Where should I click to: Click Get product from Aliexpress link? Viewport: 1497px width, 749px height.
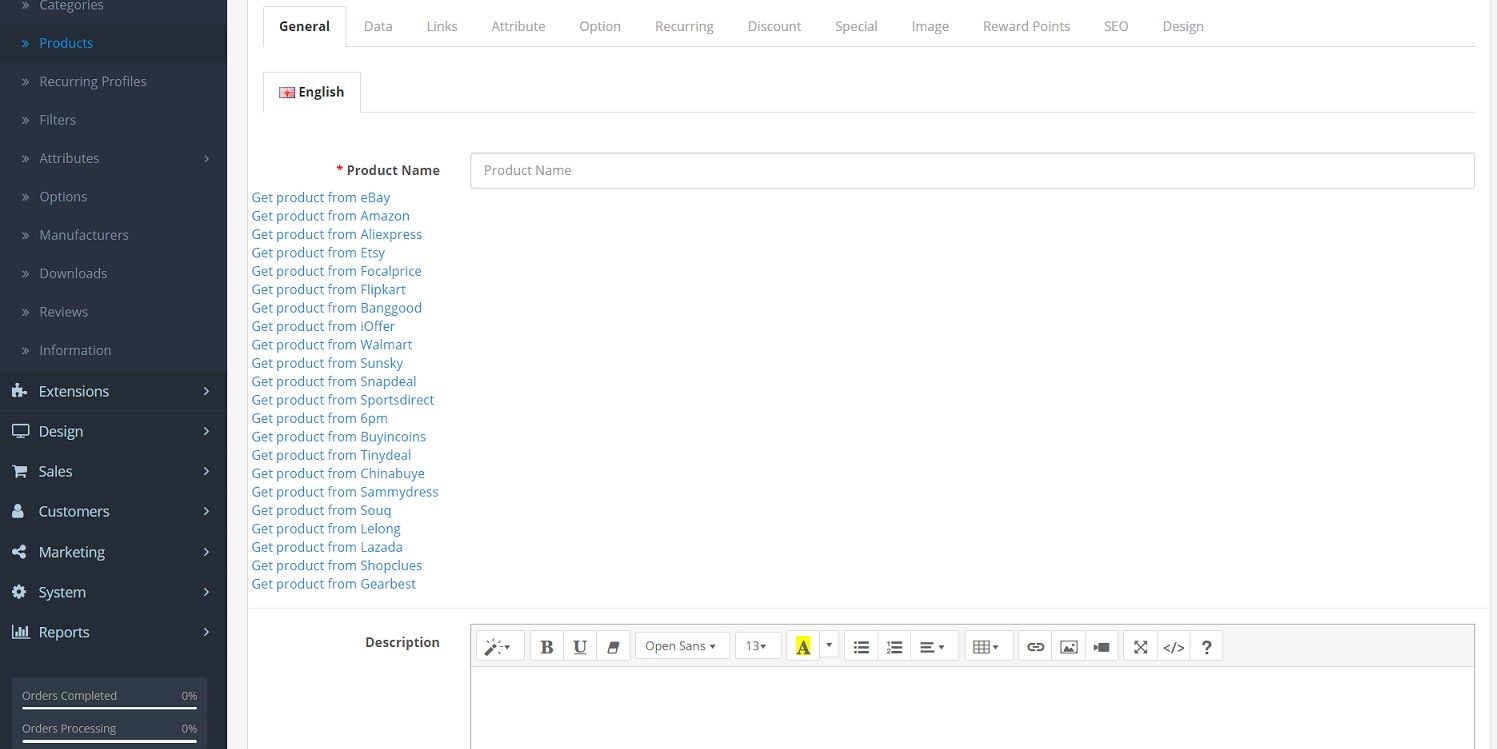click(336, 234)
